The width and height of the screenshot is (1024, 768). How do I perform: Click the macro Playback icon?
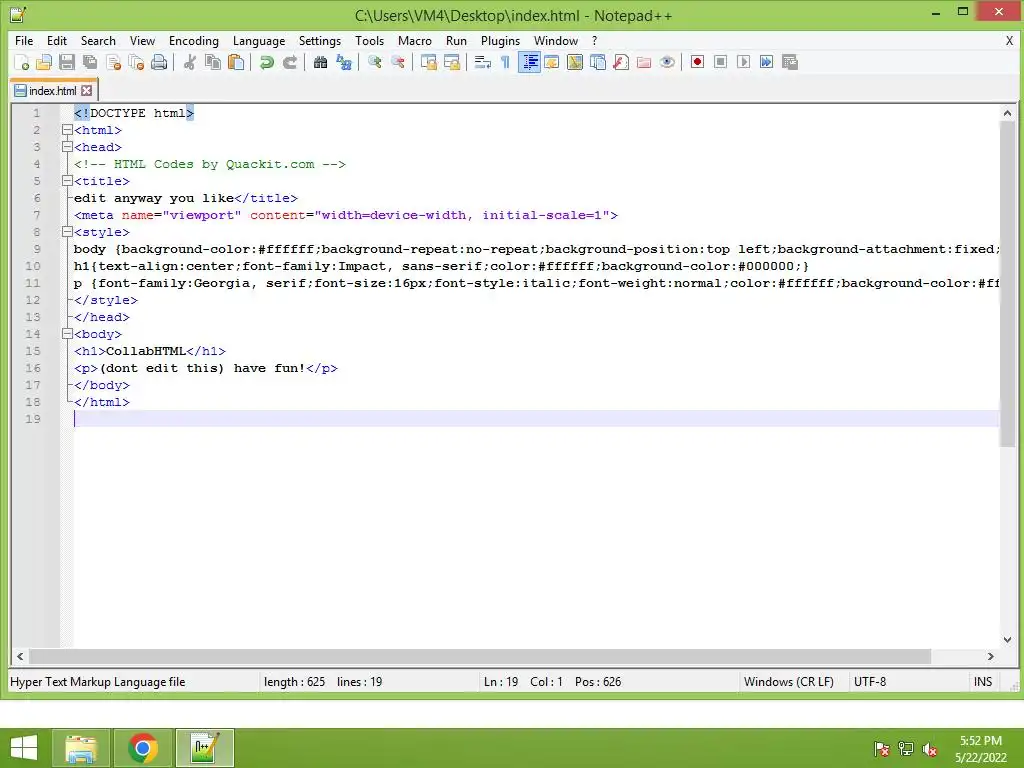coord(743,62)
